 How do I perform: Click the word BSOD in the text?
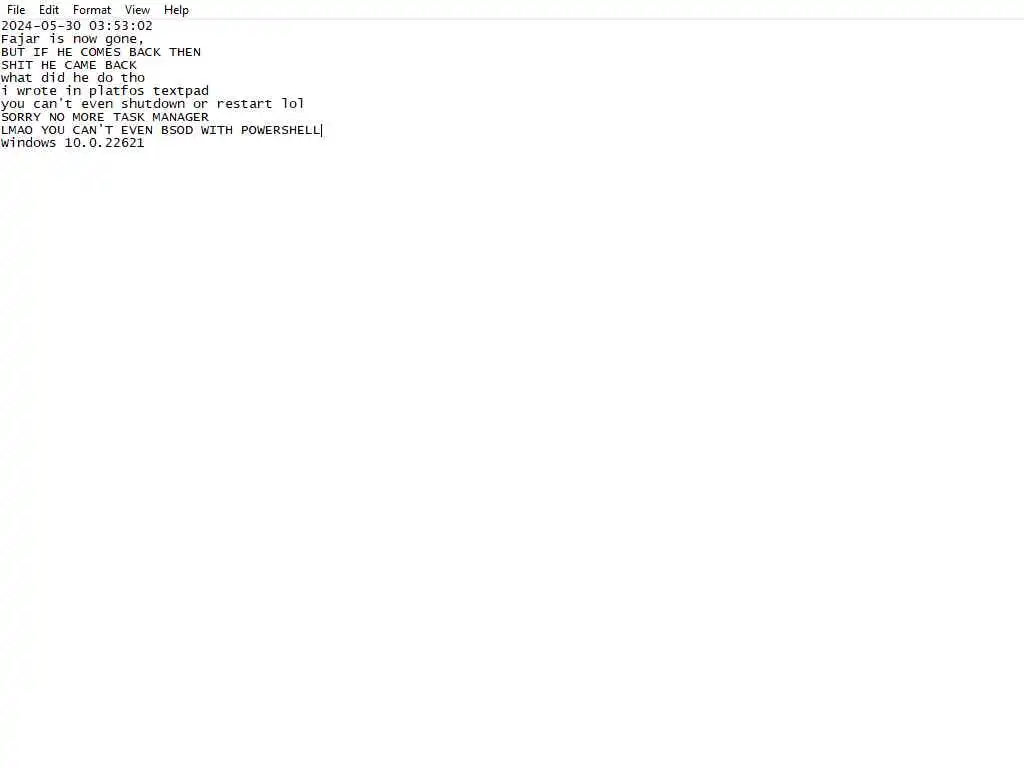[177, 130]
